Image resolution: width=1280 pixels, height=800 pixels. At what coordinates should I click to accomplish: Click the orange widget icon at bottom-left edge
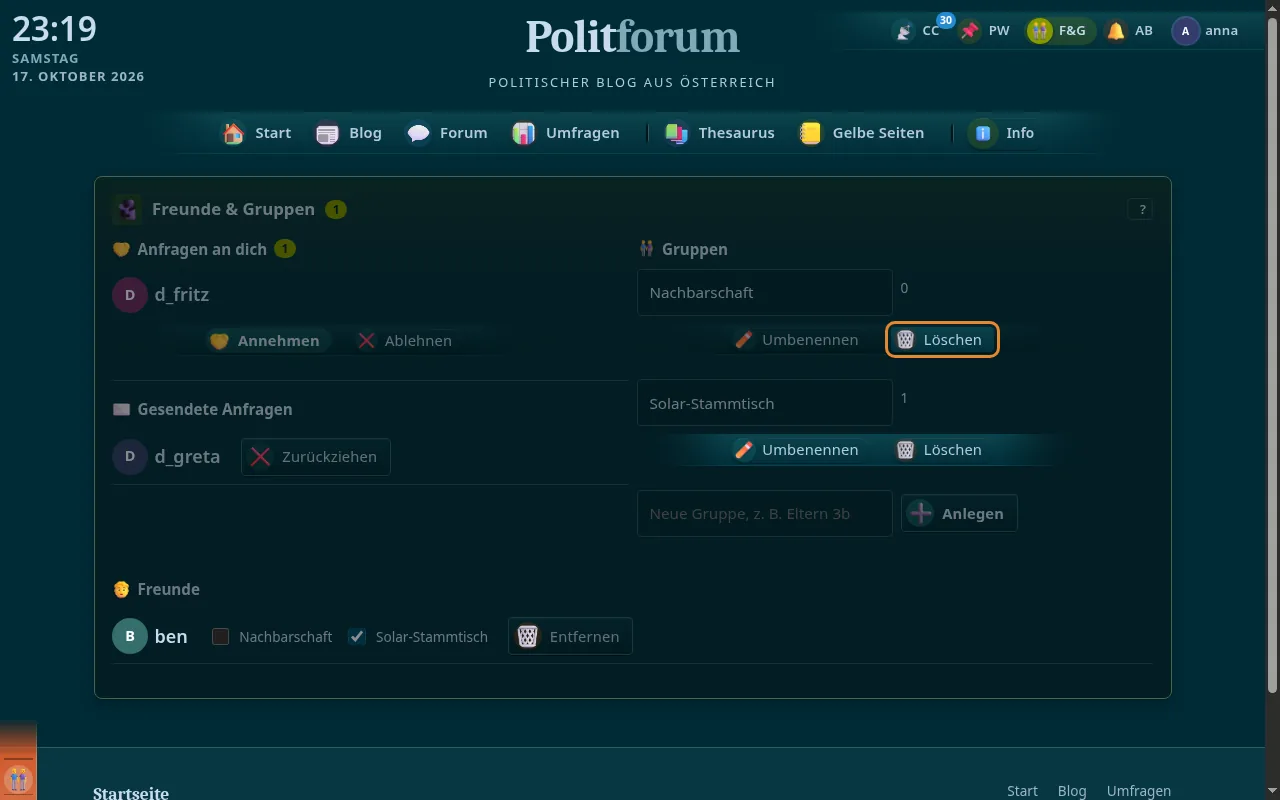pyautogui.click(x=18, y=778)
